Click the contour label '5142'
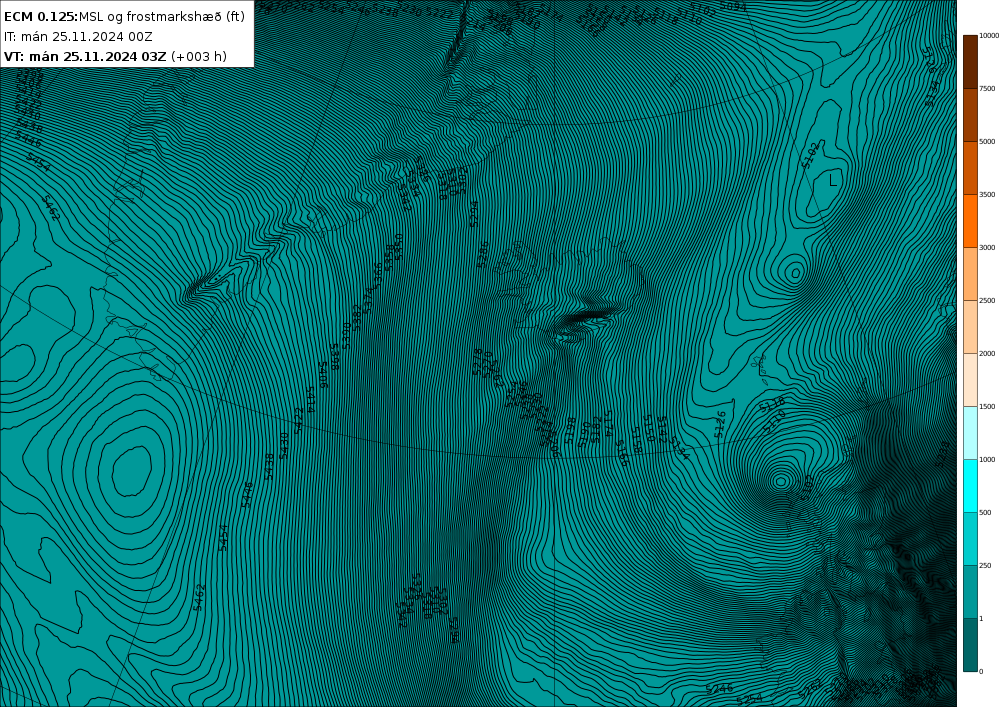This screenshot has height=707, width=1000. (662, 430)
